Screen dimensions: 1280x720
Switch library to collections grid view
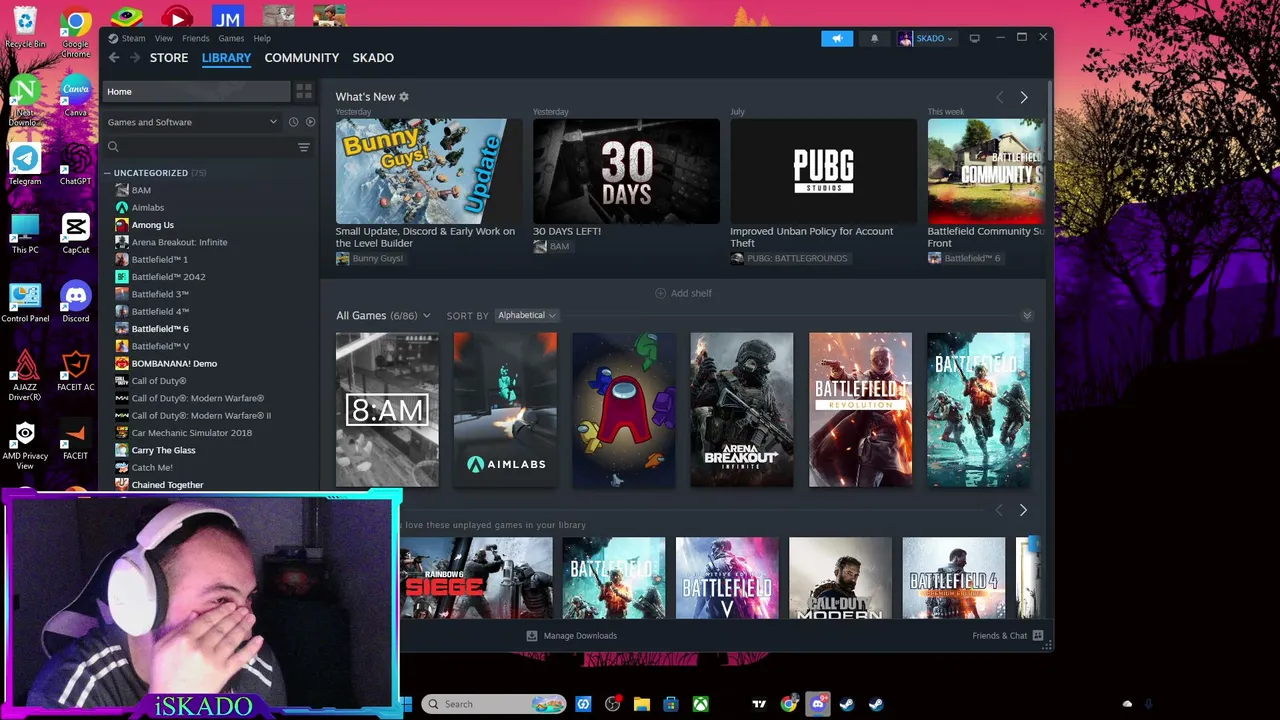coord(304,91)
